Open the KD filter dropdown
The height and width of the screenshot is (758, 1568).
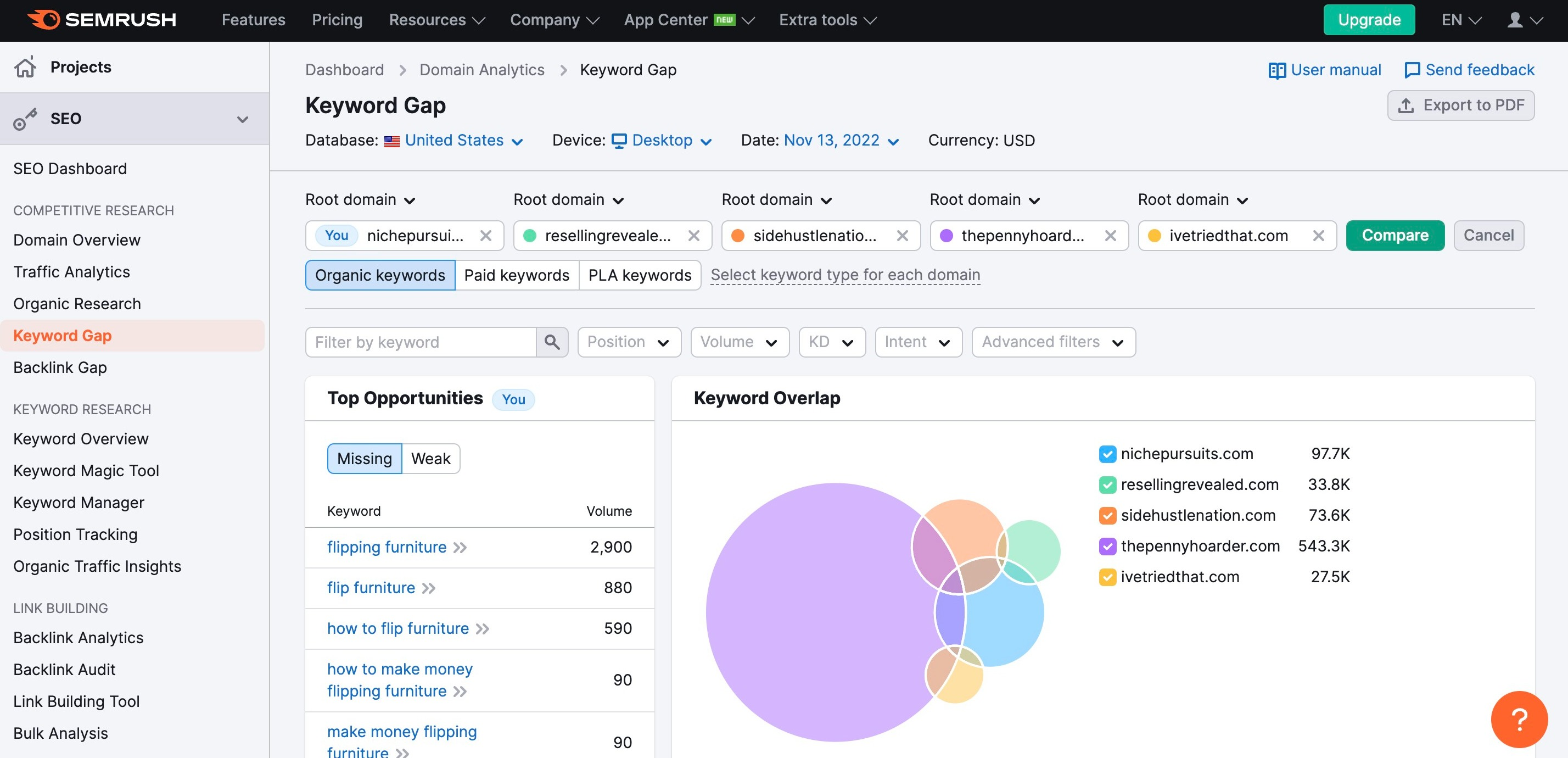pos(832,342)
